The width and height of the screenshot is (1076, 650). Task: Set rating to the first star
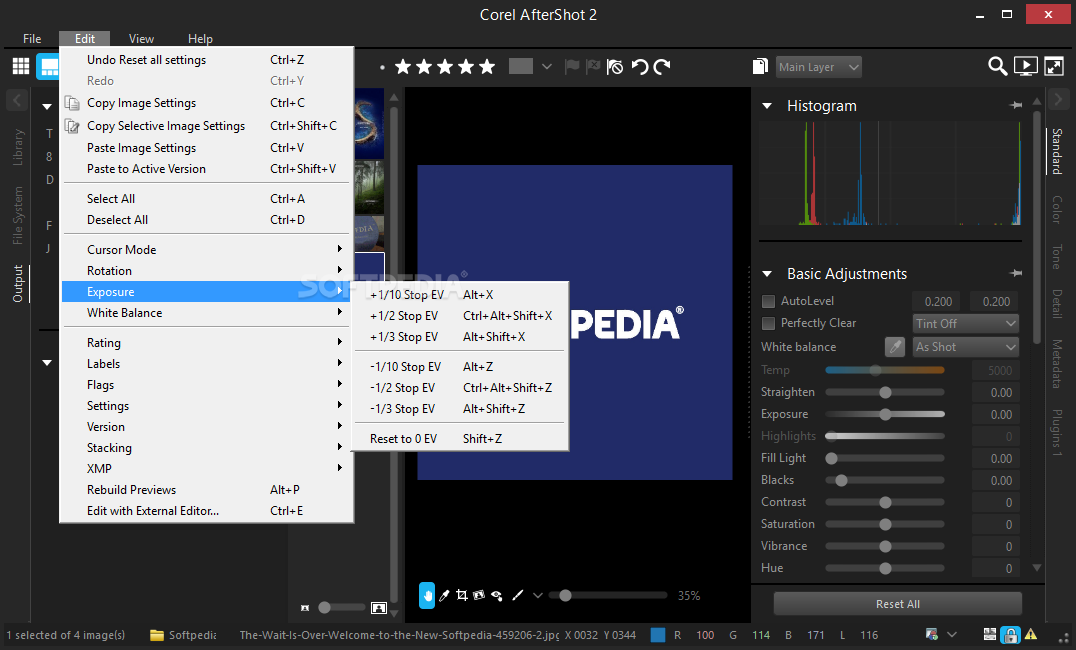point(403,67)
